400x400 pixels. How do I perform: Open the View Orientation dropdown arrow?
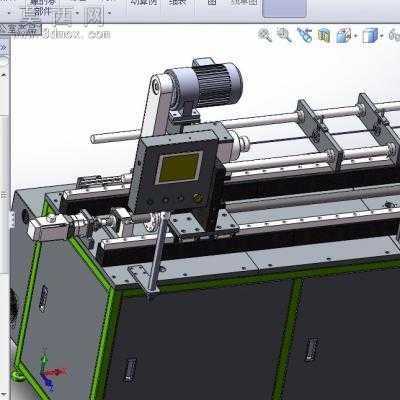point(355,36)
